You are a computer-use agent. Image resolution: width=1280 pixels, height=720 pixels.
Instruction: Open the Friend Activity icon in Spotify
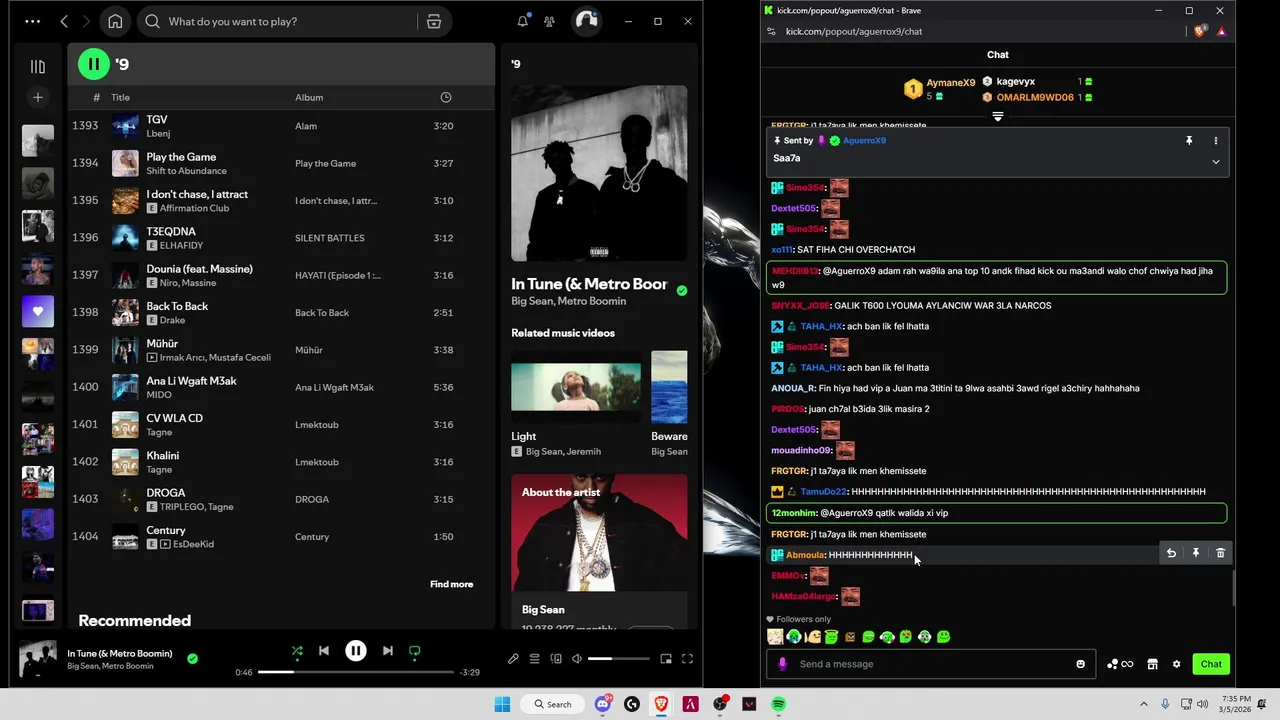550,21
